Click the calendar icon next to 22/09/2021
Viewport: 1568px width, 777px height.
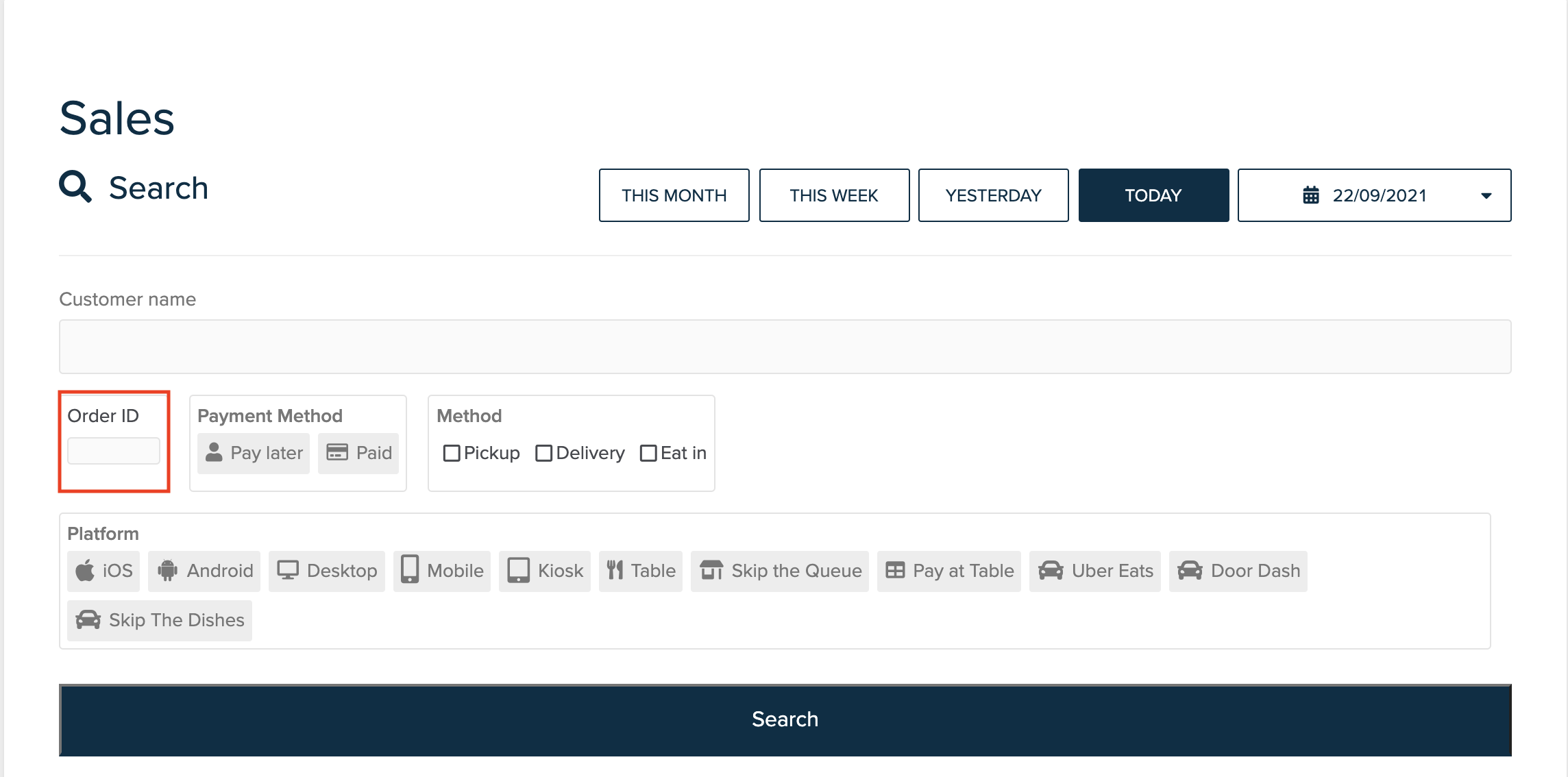tap(1310, 195)
